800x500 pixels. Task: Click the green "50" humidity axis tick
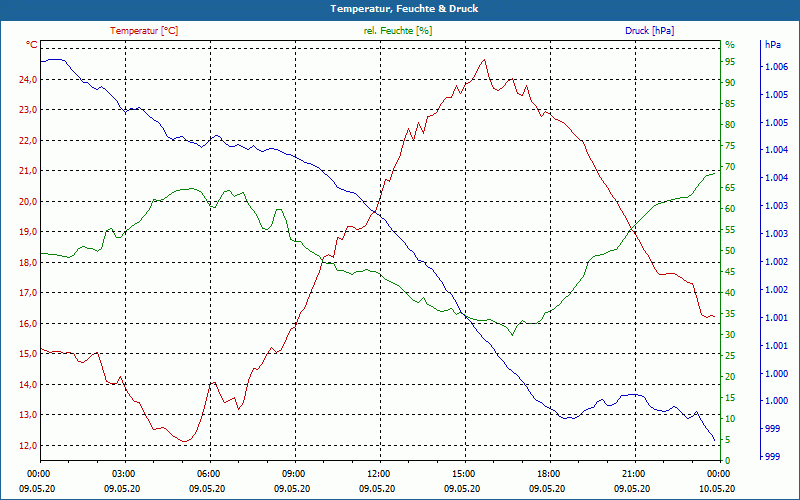730,251
